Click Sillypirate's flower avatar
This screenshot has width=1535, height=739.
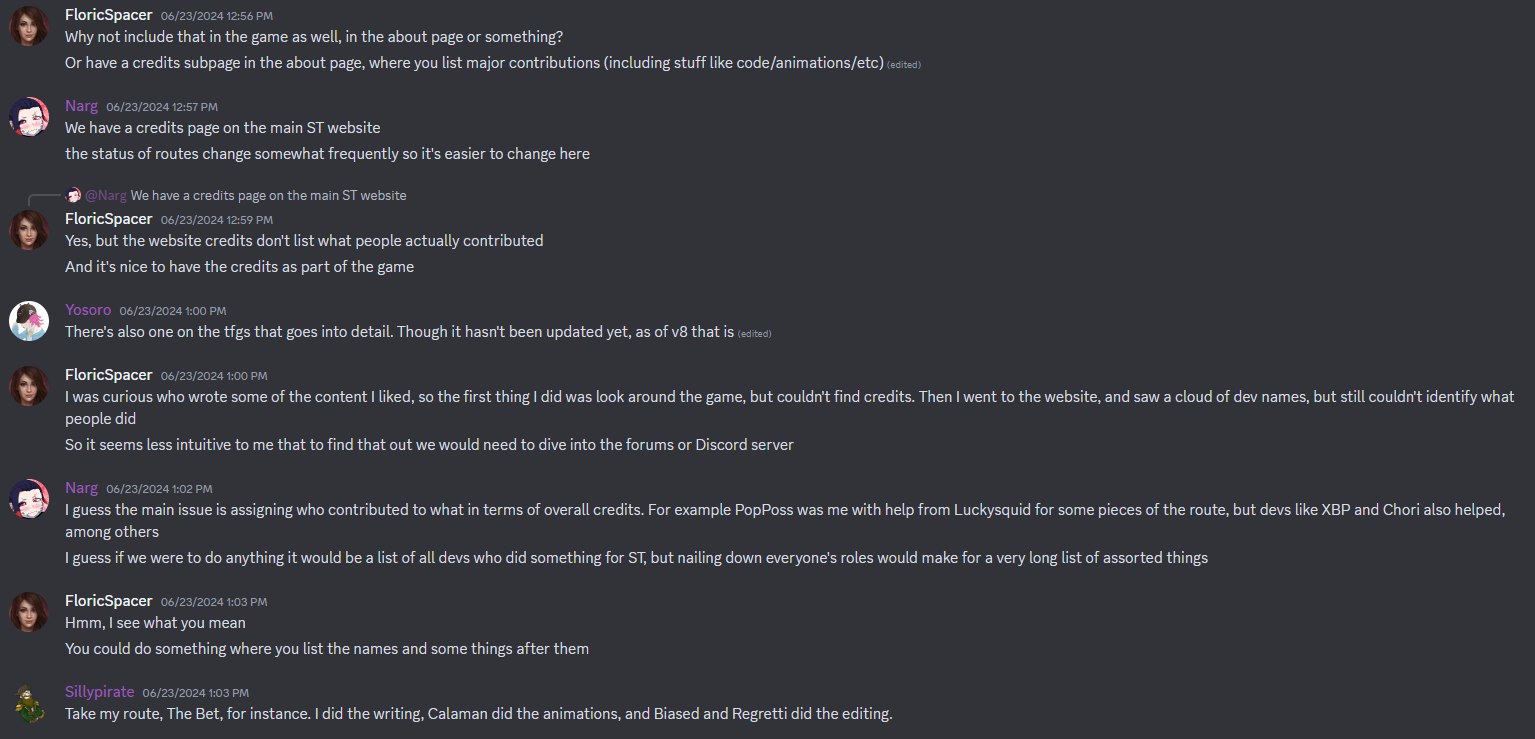(29, 702)
